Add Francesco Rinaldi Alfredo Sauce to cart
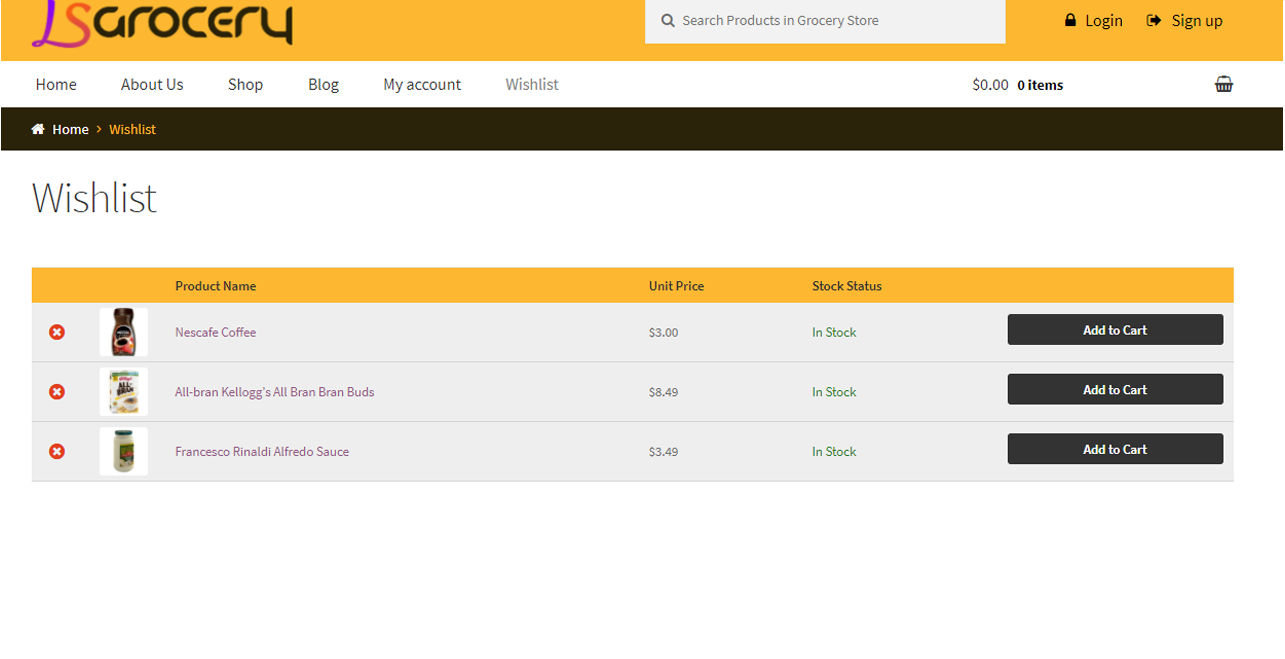Image resolution: width=1285 pixels, height=659 pixels. 1115,449
